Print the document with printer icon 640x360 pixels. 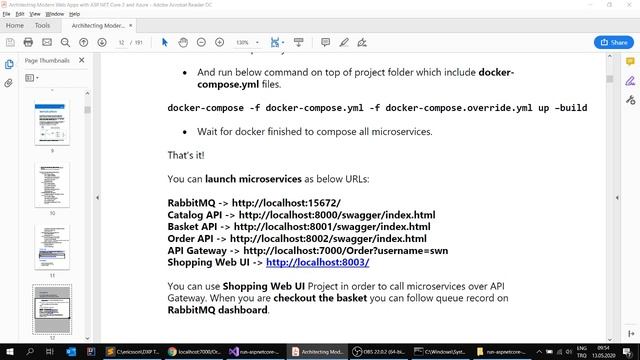tap(28, 42)
